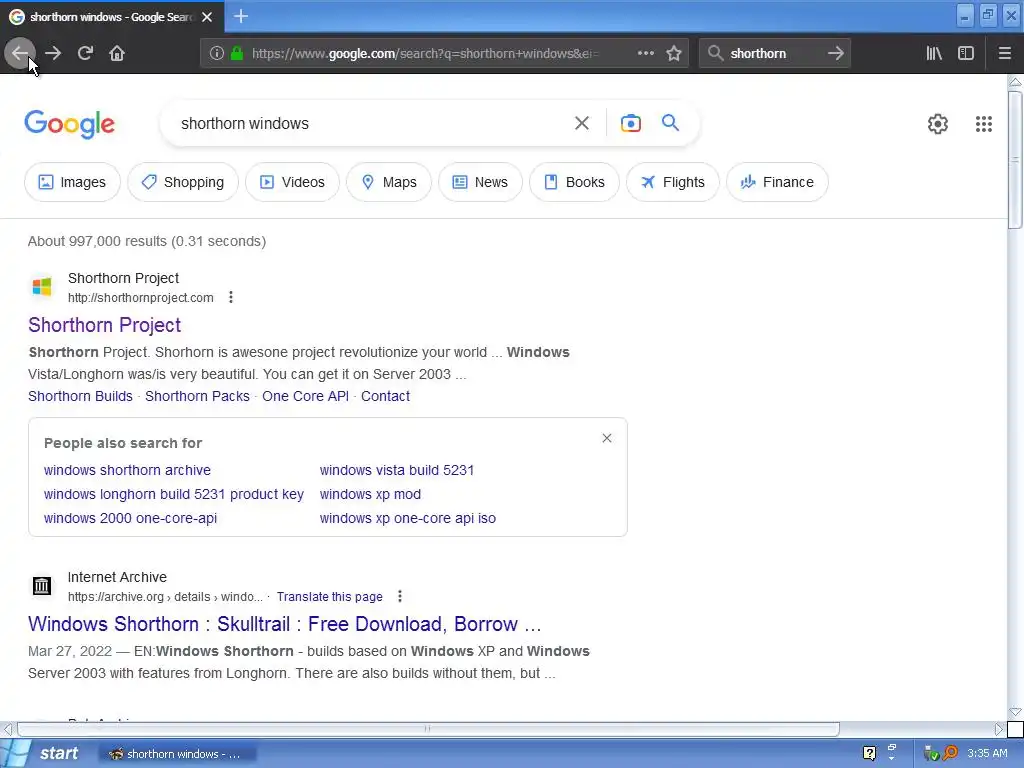Search windows 2000 one-core-api suggestion
The image size is (1024, 768).
click(130, 519)
